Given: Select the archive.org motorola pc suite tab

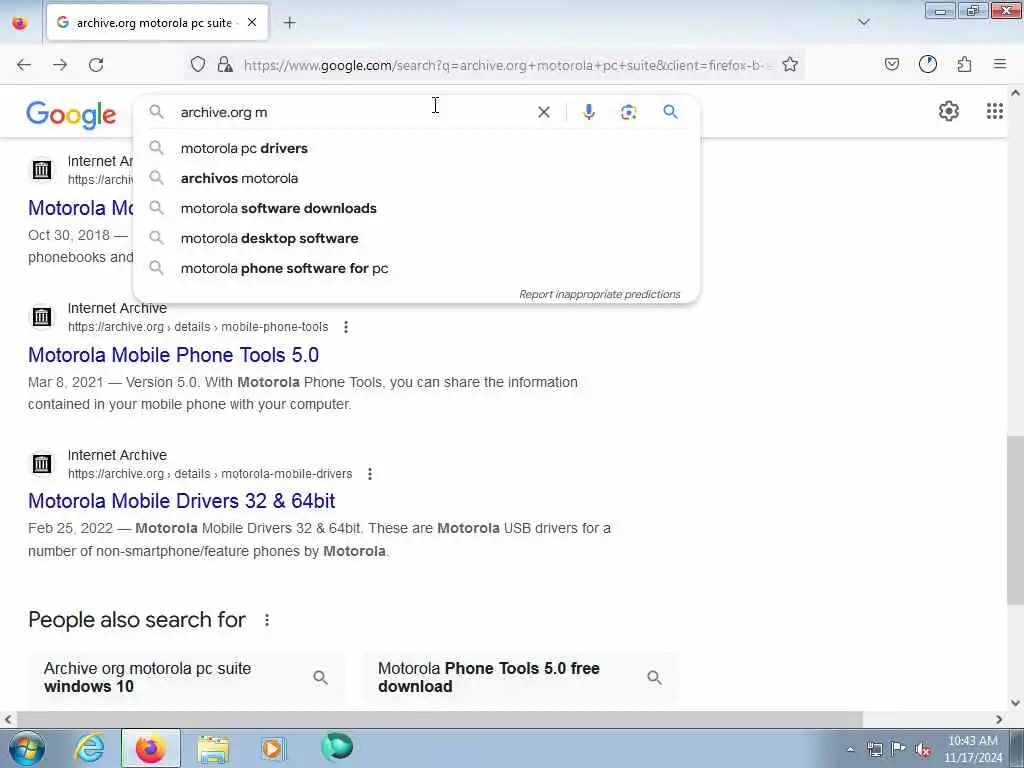Looking at the screenshot, I should pos(158,22).
